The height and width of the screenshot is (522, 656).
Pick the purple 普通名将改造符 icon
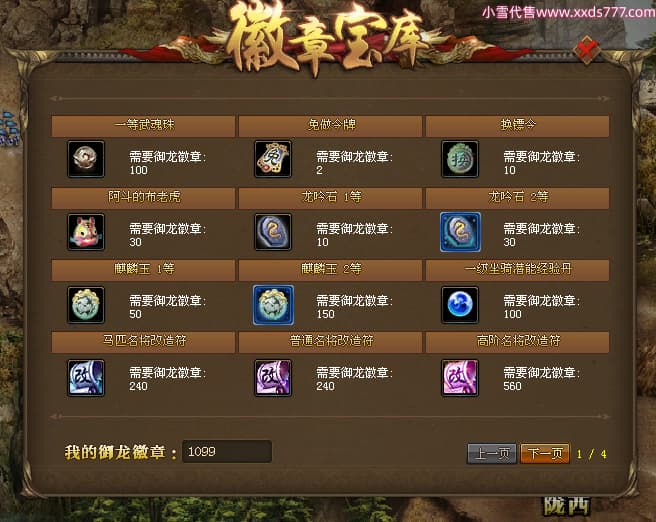pyautogui.click(x=273, y=378)
